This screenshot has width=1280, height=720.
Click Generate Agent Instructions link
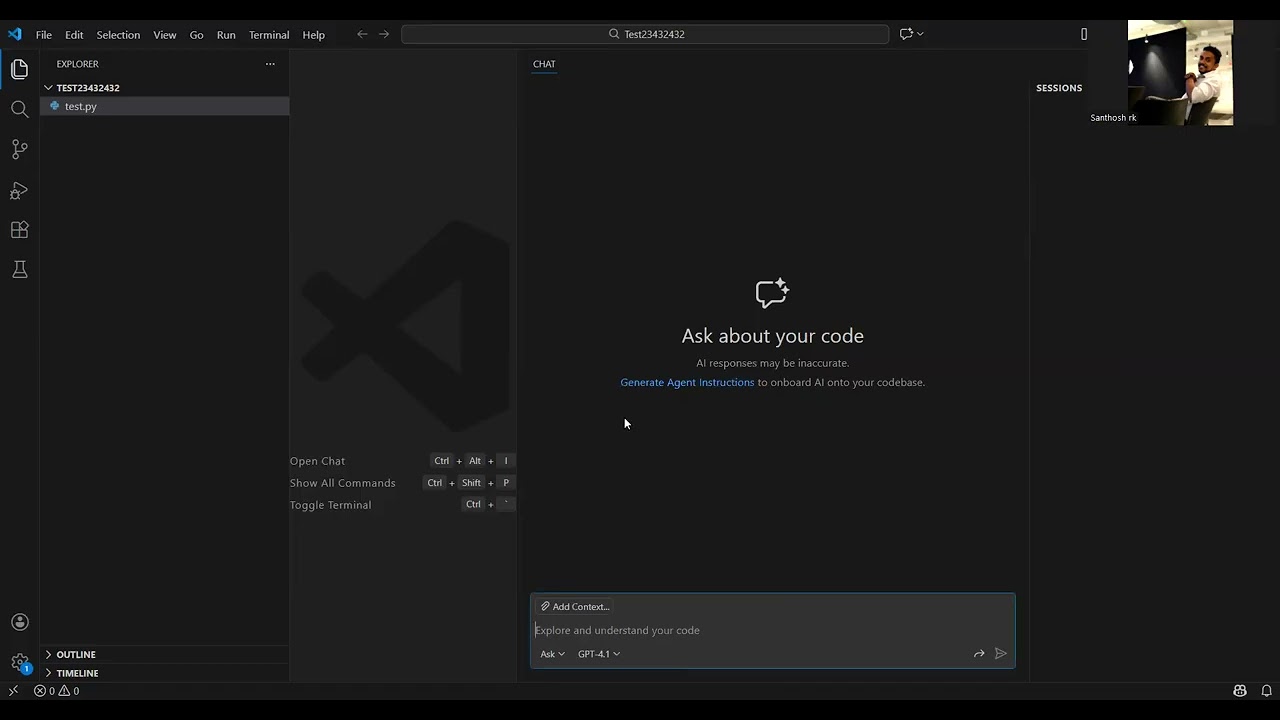[687, 382]
